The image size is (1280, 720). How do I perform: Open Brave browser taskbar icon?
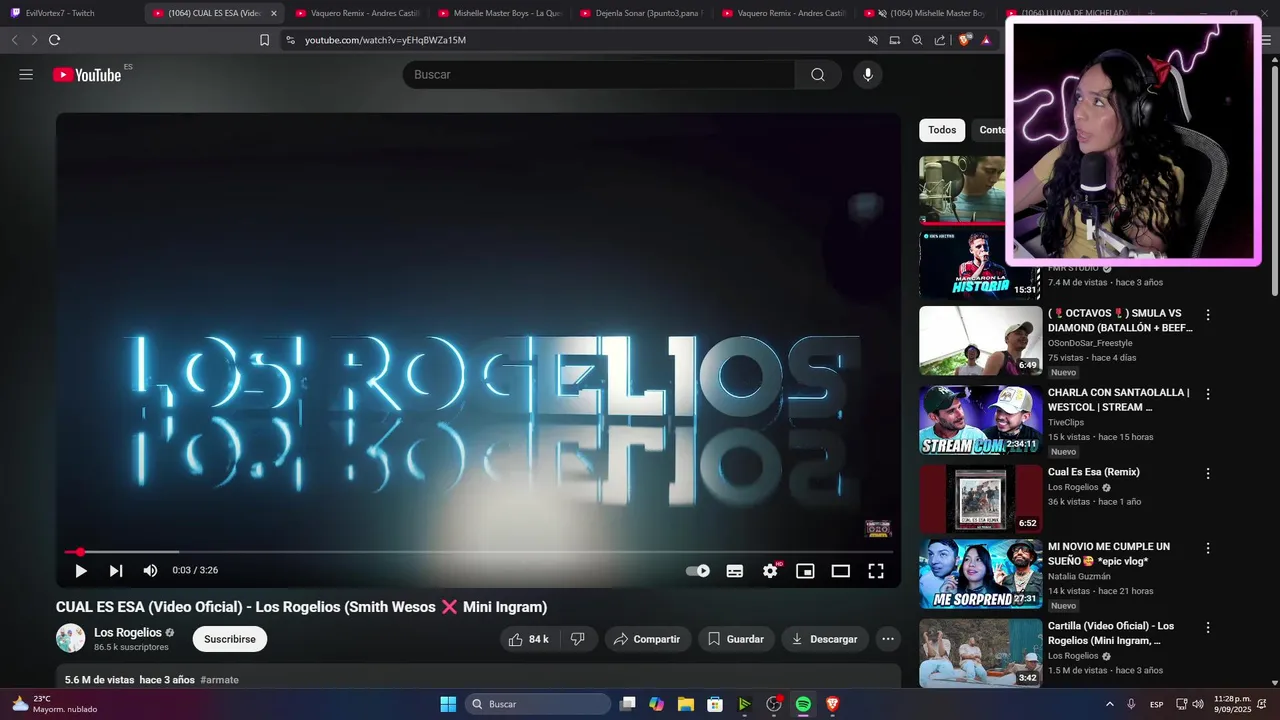pos(832,704)
